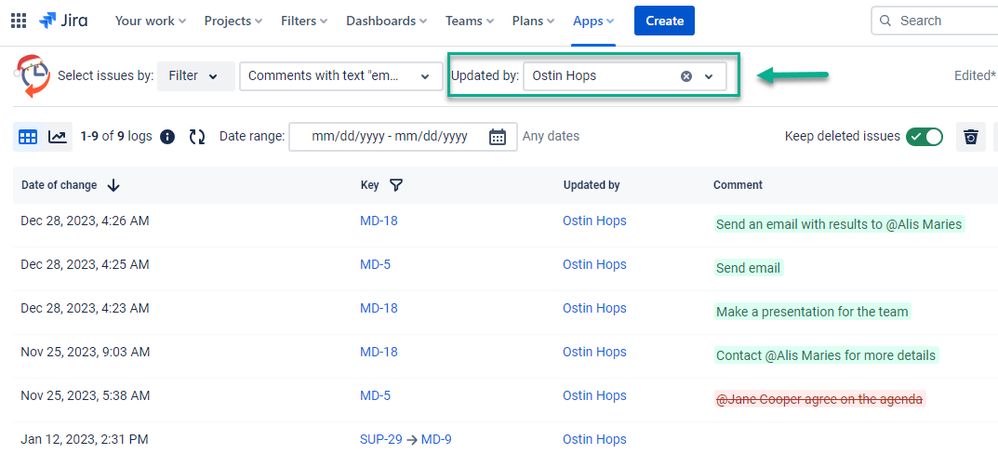Click the Updated by column header

tap(591, 185)
